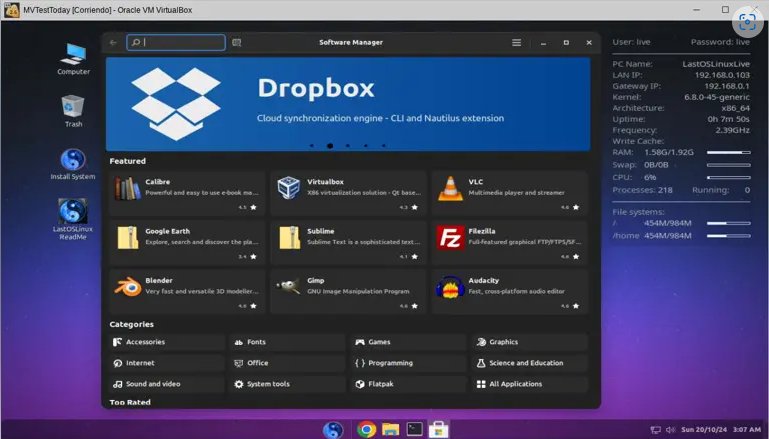Browse the Accessories category
Screen dimensions: 769x439
tap(167, 342)
